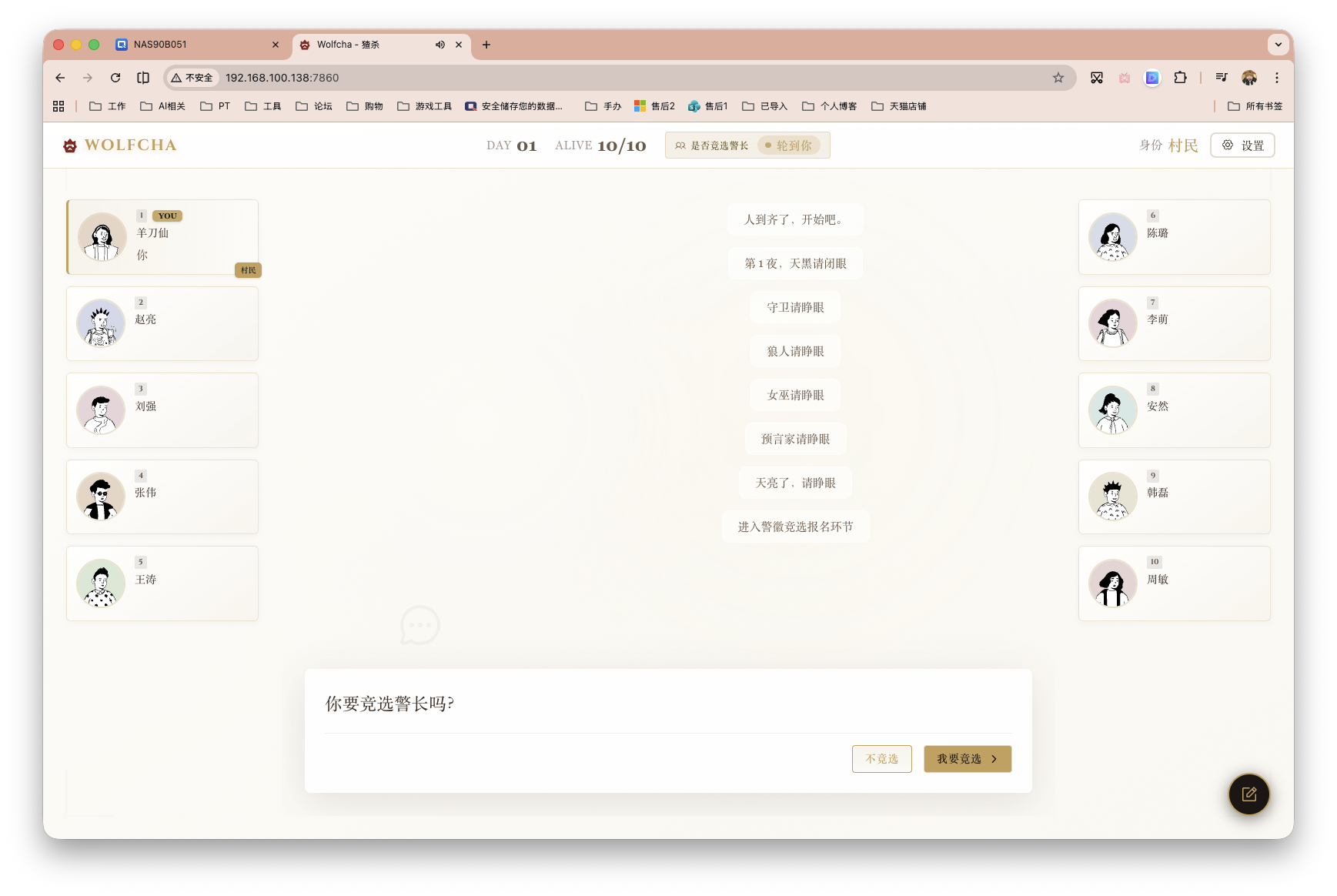Screen dimensions: 1337x896
Task: Click the WOLFCHA wolf logo
Action: 69,145
